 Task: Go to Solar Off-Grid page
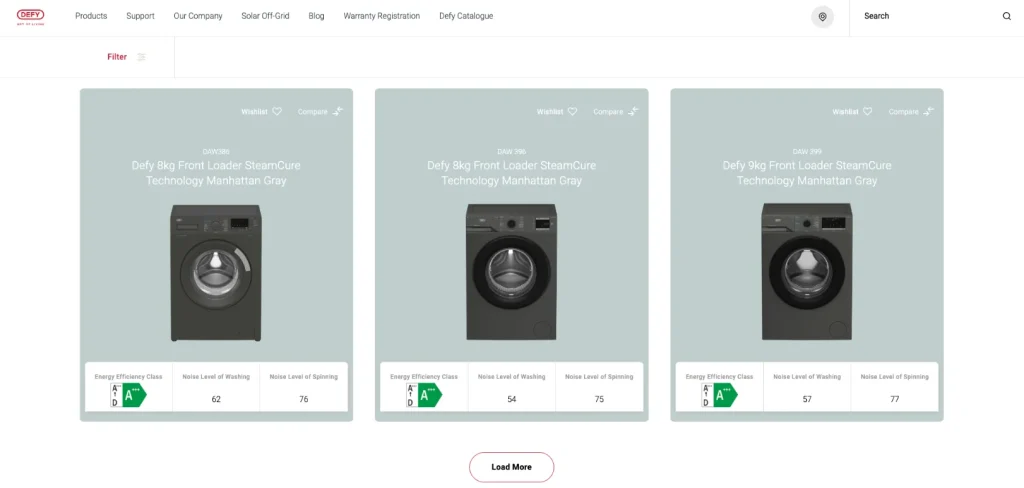tap(265, 16)
